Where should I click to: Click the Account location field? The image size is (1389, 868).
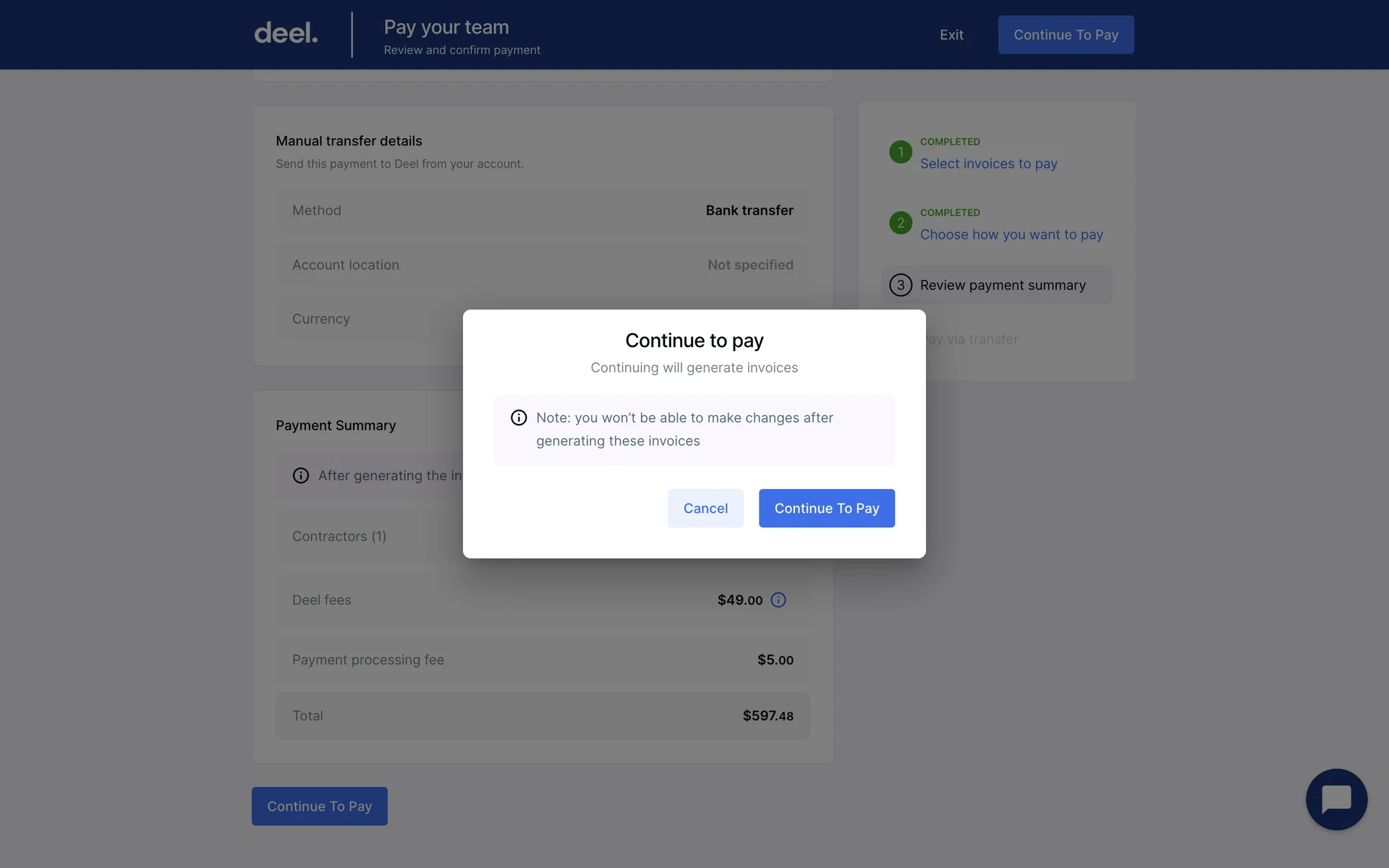pyautogui.click(x=543, y=265)
